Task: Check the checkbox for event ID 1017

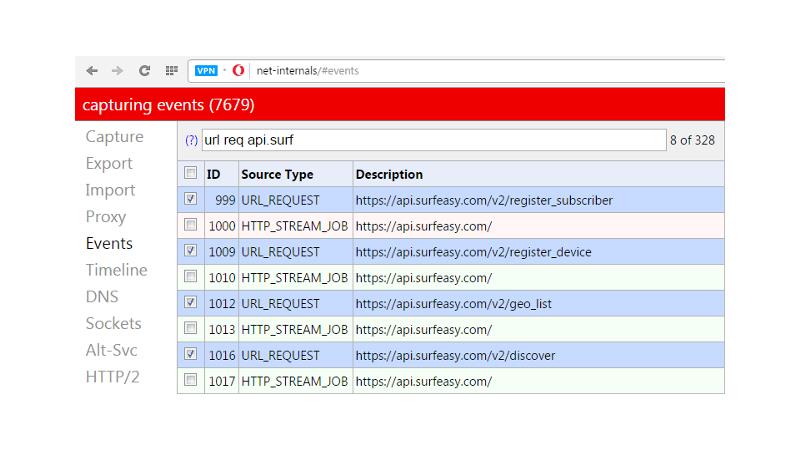Action: point(190,380)
